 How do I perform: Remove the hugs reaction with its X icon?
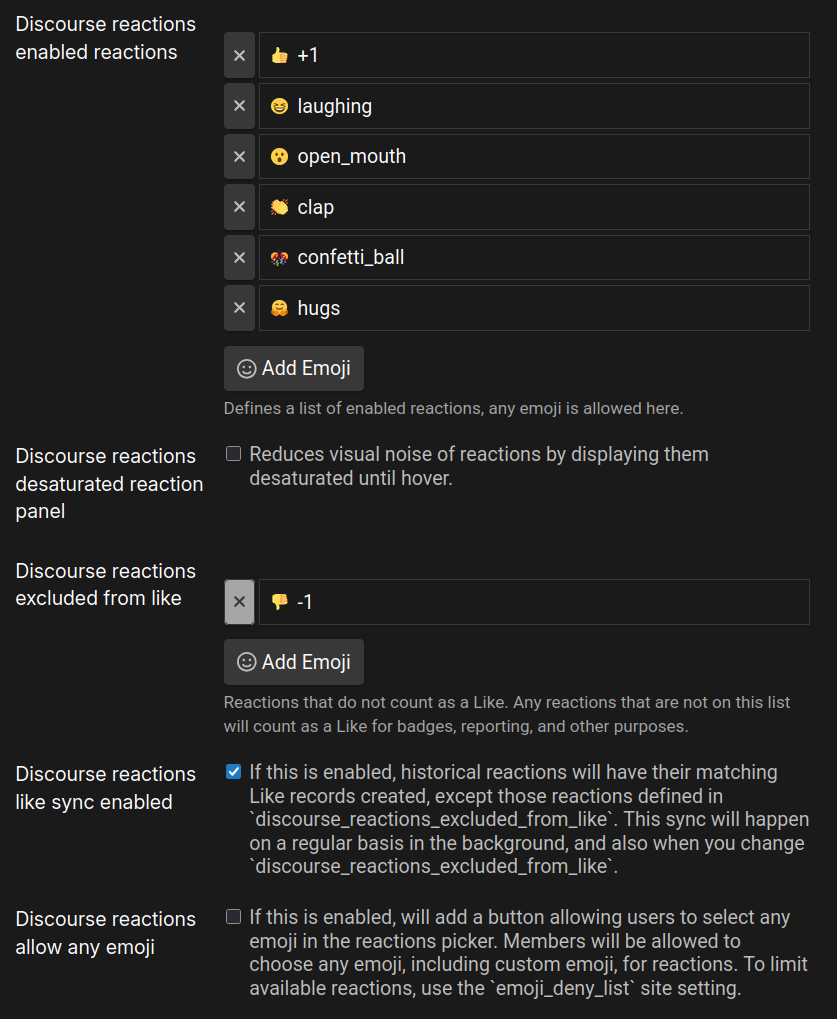click(239, 308)
